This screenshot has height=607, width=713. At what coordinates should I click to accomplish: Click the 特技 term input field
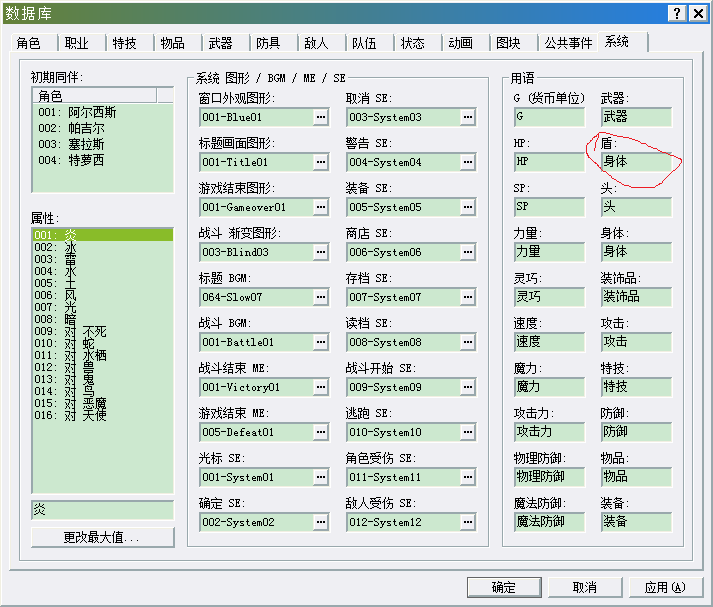point(636,387)
